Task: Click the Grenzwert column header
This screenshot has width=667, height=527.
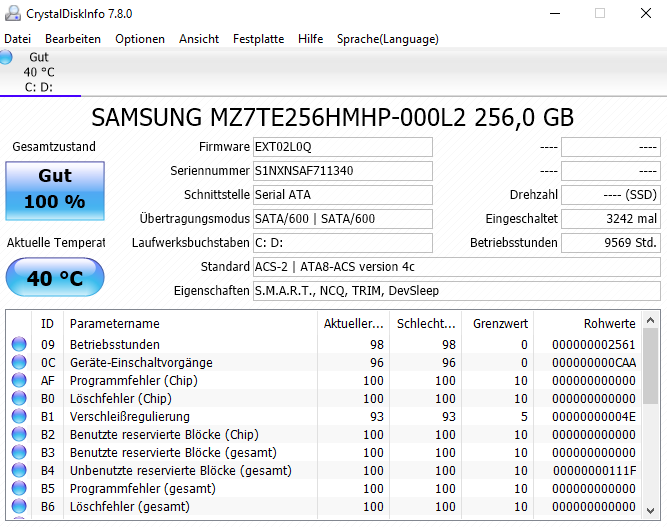Action: tap(498, 324)
